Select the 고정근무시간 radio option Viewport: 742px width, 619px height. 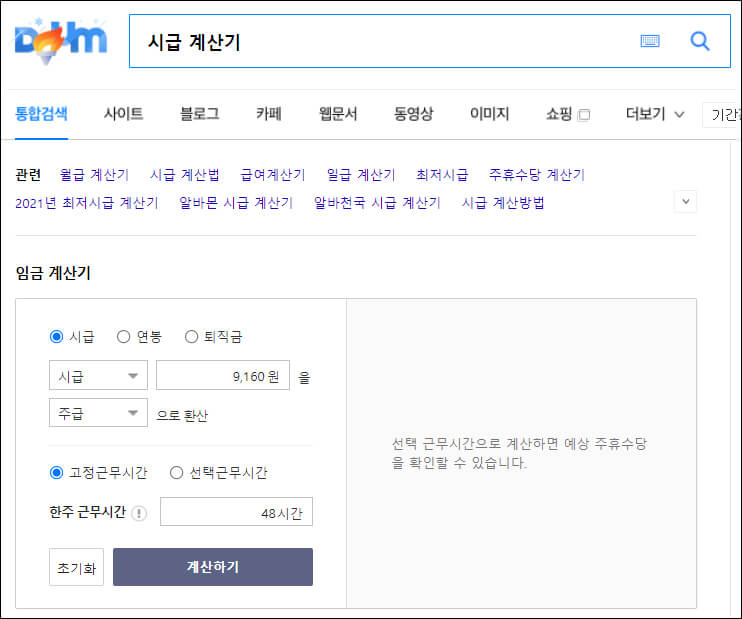tap(56, 472)
